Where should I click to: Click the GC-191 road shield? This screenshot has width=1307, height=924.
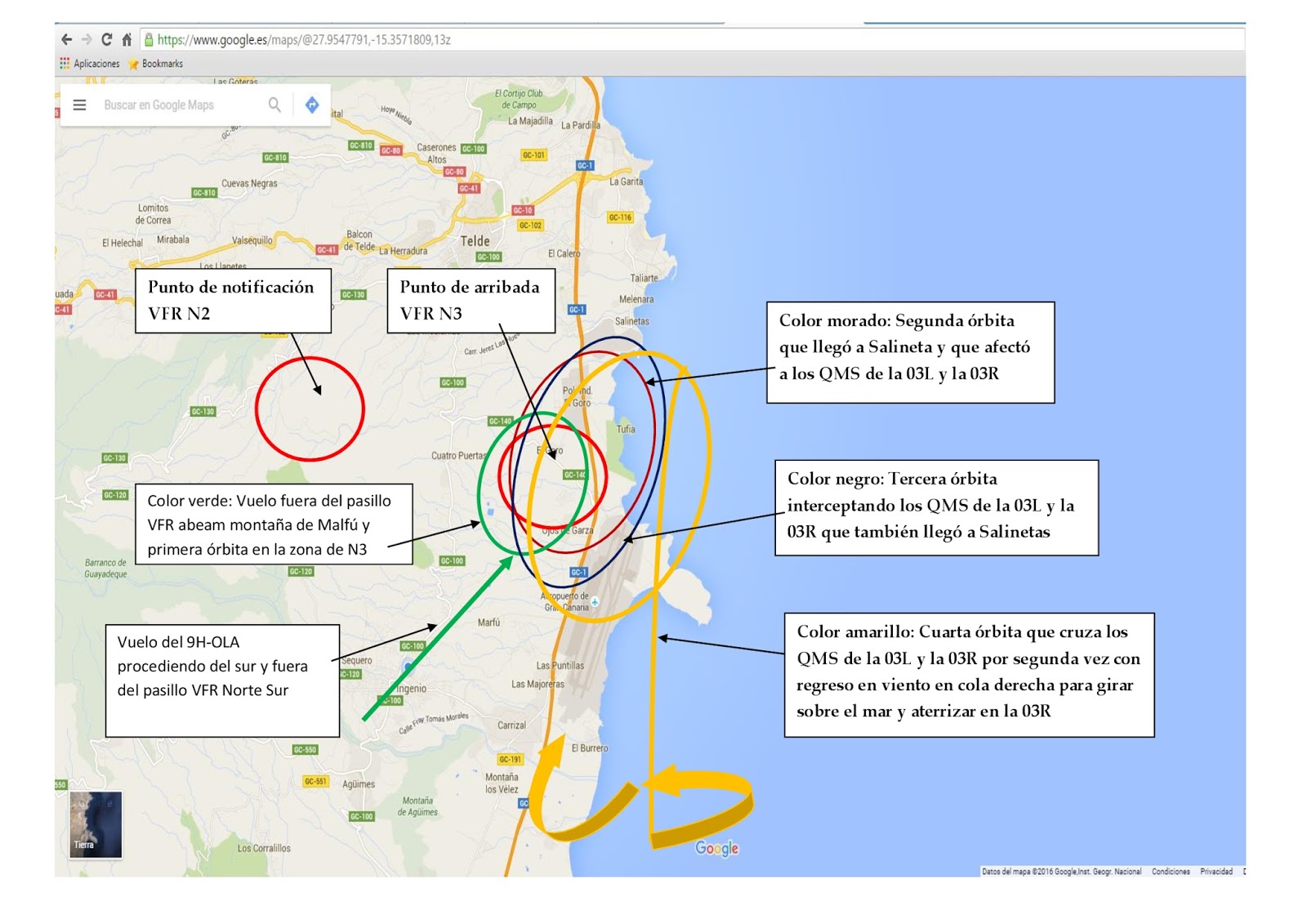pyautogui.click(x=511, y=759)
